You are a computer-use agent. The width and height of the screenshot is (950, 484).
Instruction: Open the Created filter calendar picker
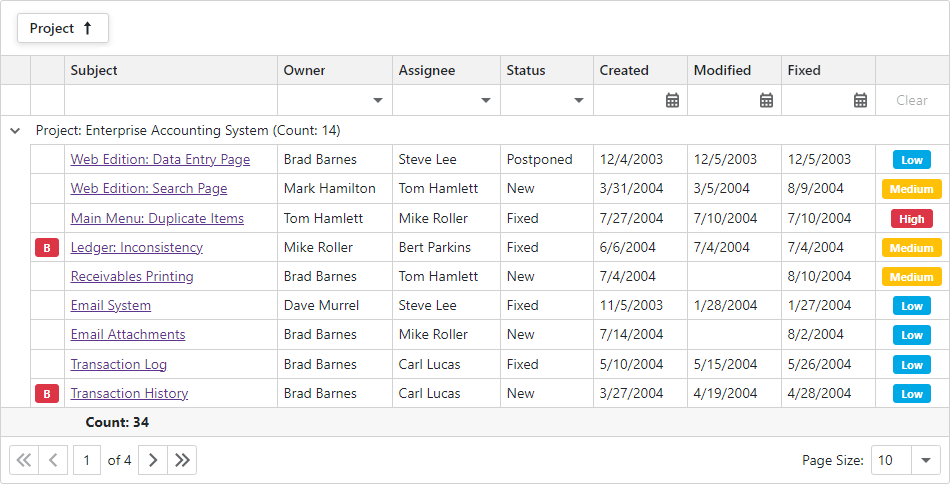click(672, 100)
